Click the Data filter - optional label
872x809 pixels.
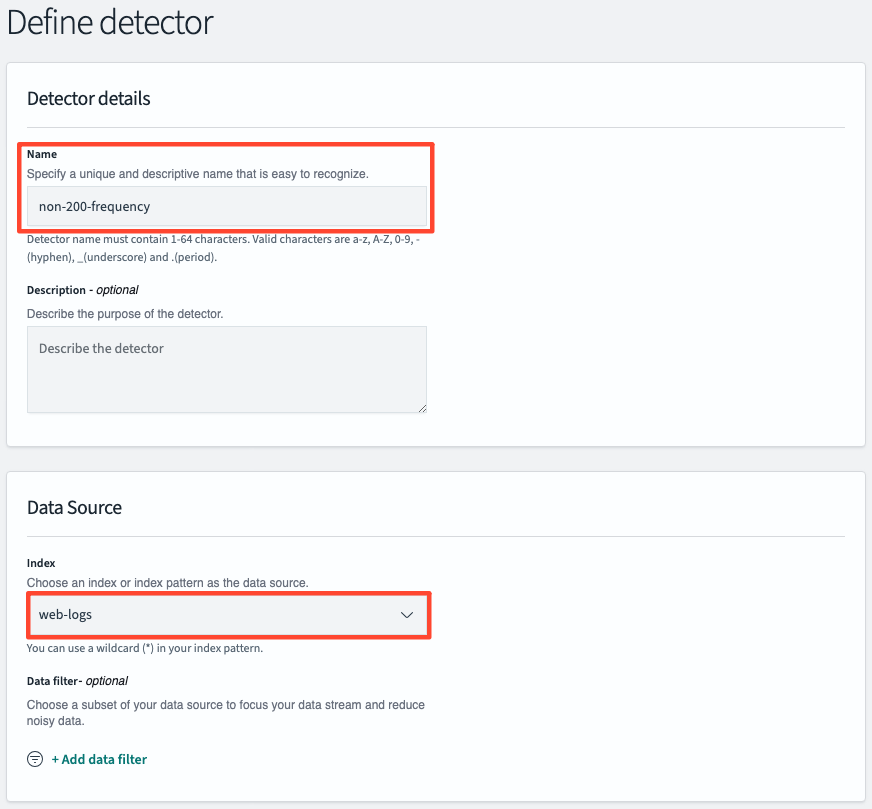click(x=77, y=681)
